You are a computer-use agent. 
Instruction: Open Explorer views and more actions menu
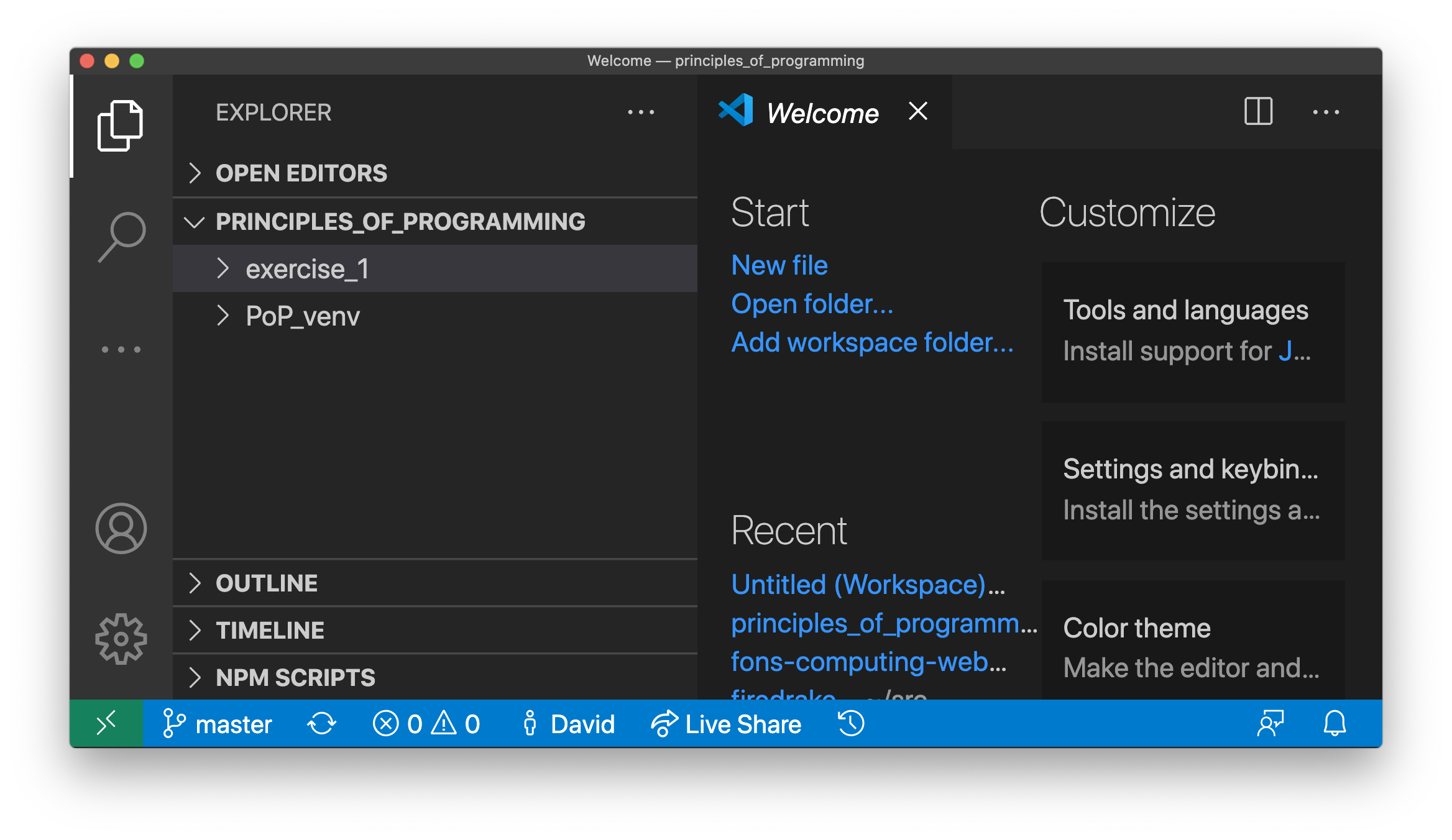[x=641, y=112]
